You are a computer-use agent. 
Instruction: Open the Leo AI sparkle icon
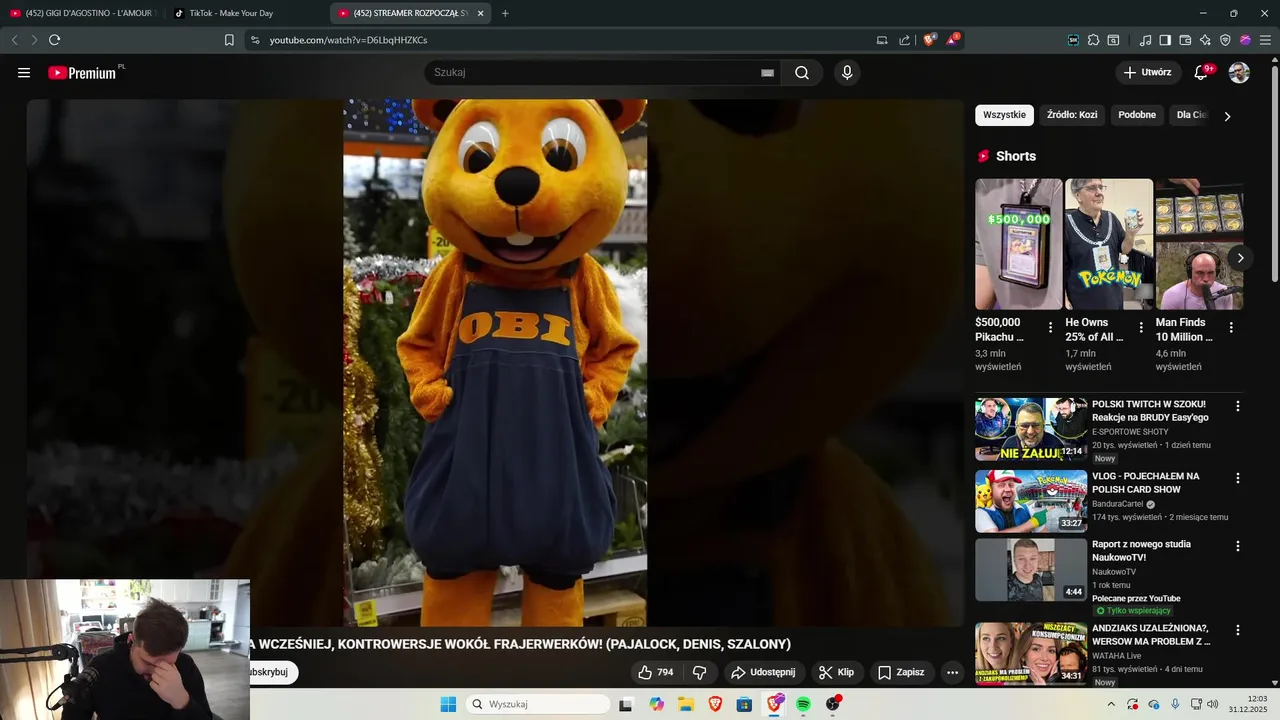[x=1205, y=40]
